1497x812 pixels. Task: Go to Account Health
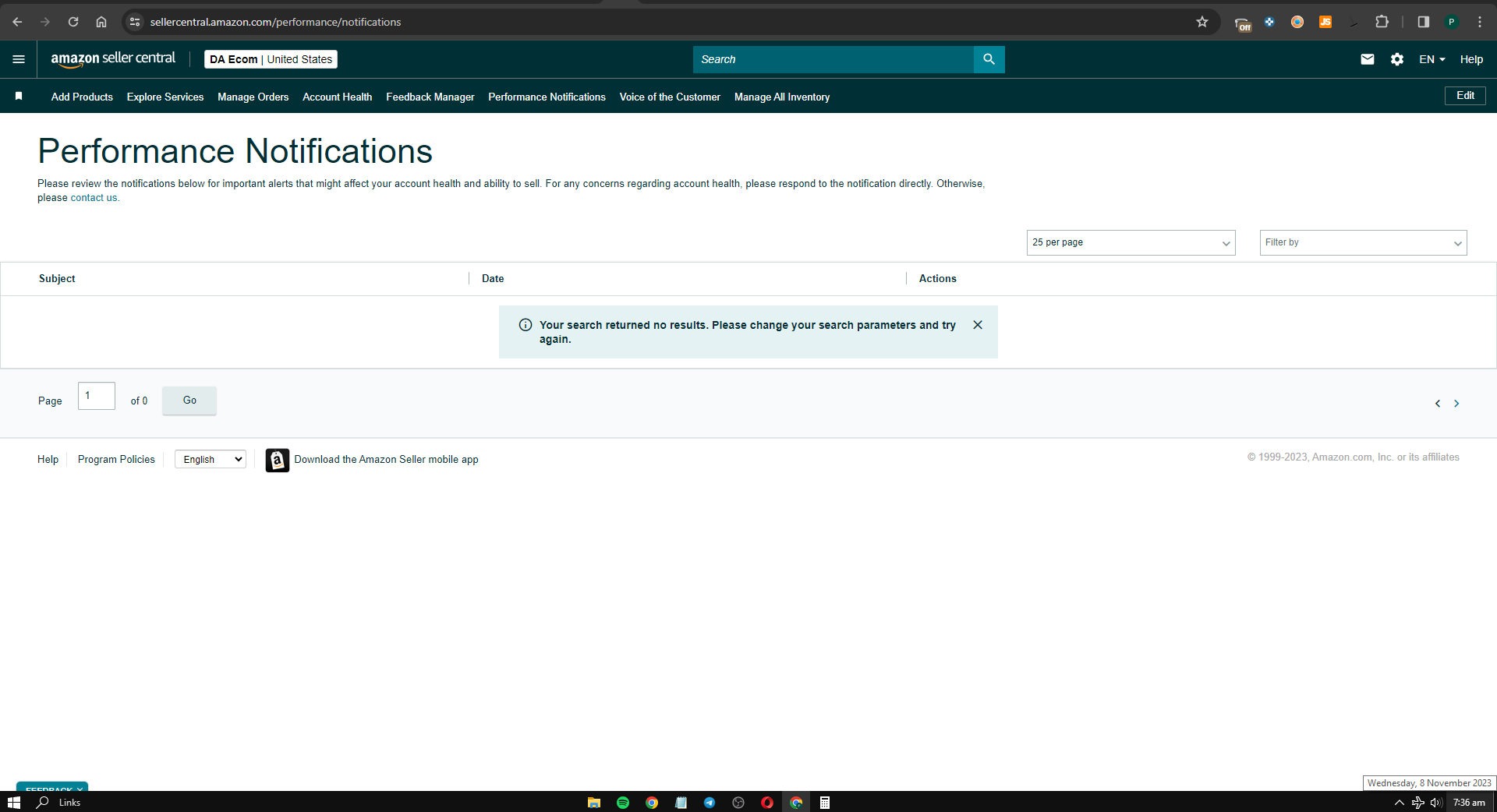[x=337, y=97]
